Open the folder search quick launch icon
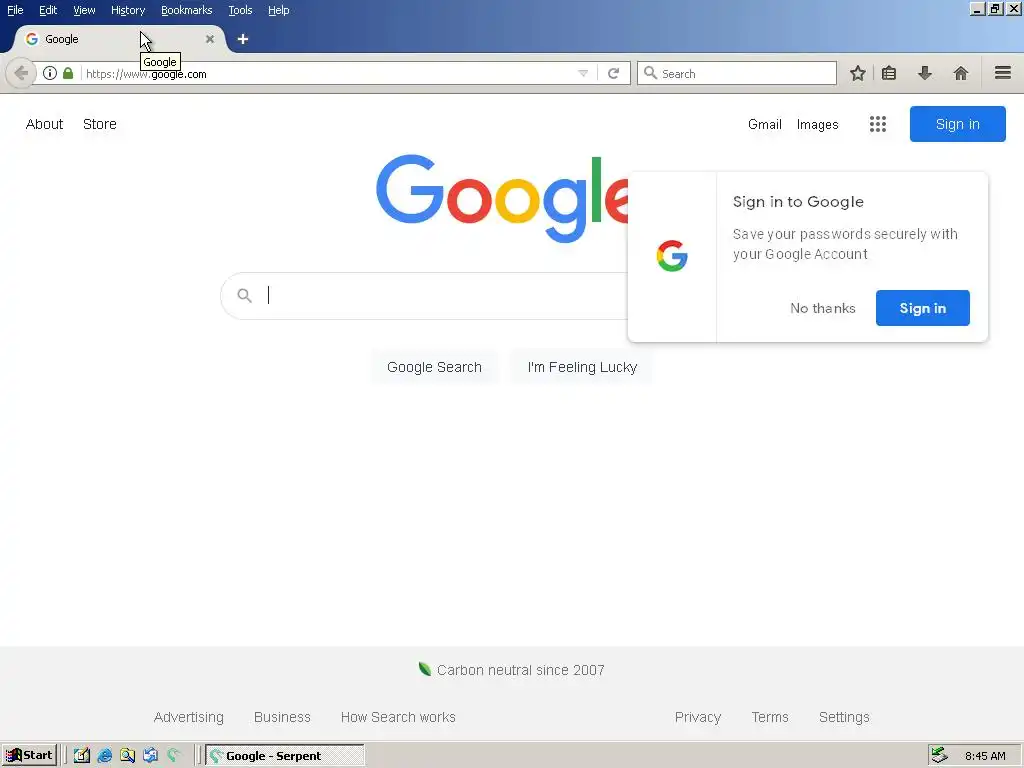The width and height of the screenshot is (1024, 768). point(127,756)
